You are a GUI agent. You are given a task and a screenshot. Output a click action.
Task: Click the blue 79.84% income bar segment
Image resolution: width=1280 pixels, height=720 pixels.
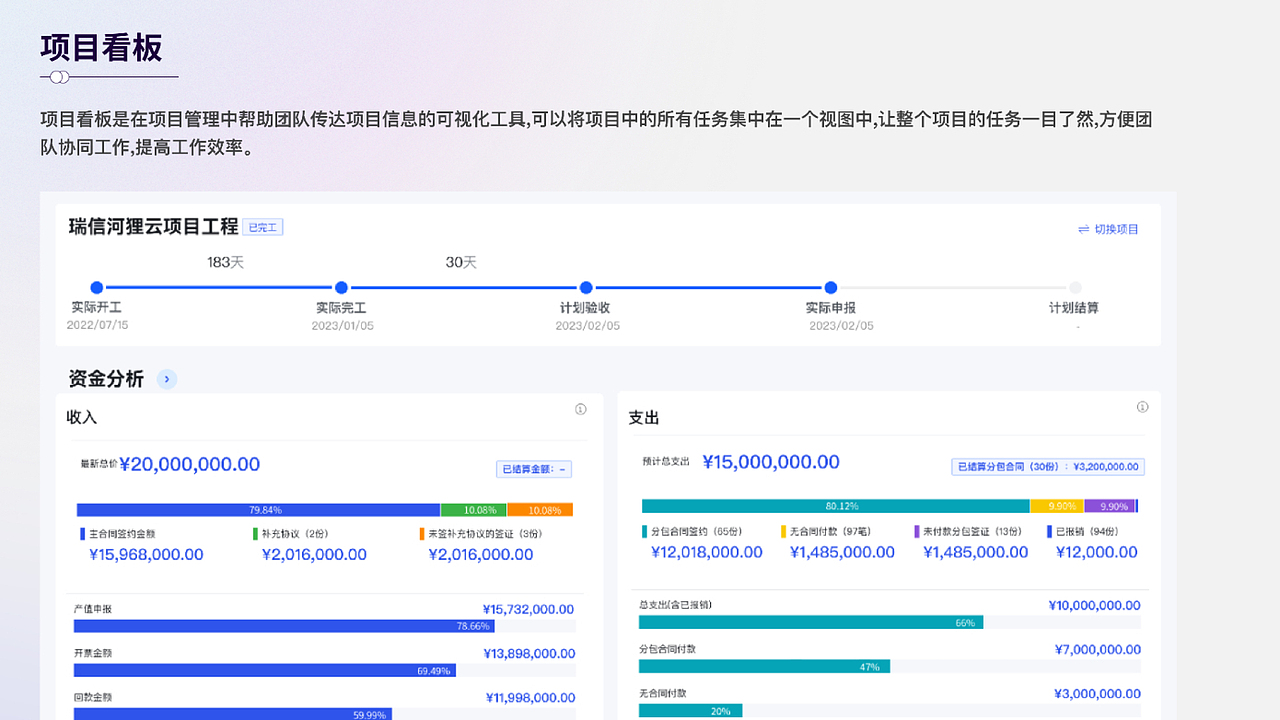coord(258,510)
